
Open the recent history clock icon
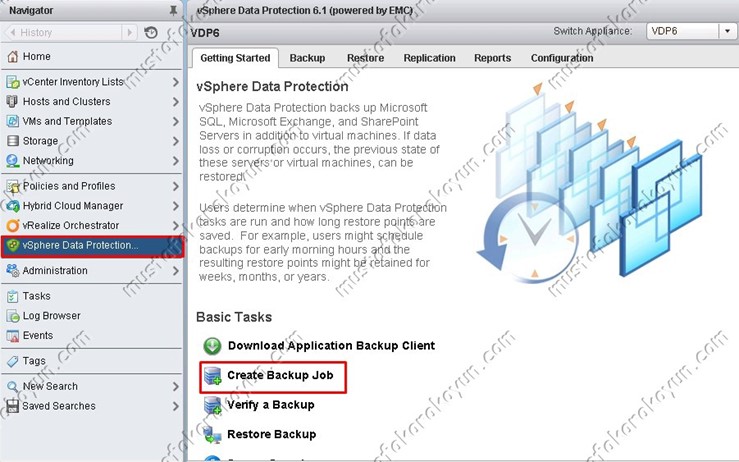click(x=151, y=33)
